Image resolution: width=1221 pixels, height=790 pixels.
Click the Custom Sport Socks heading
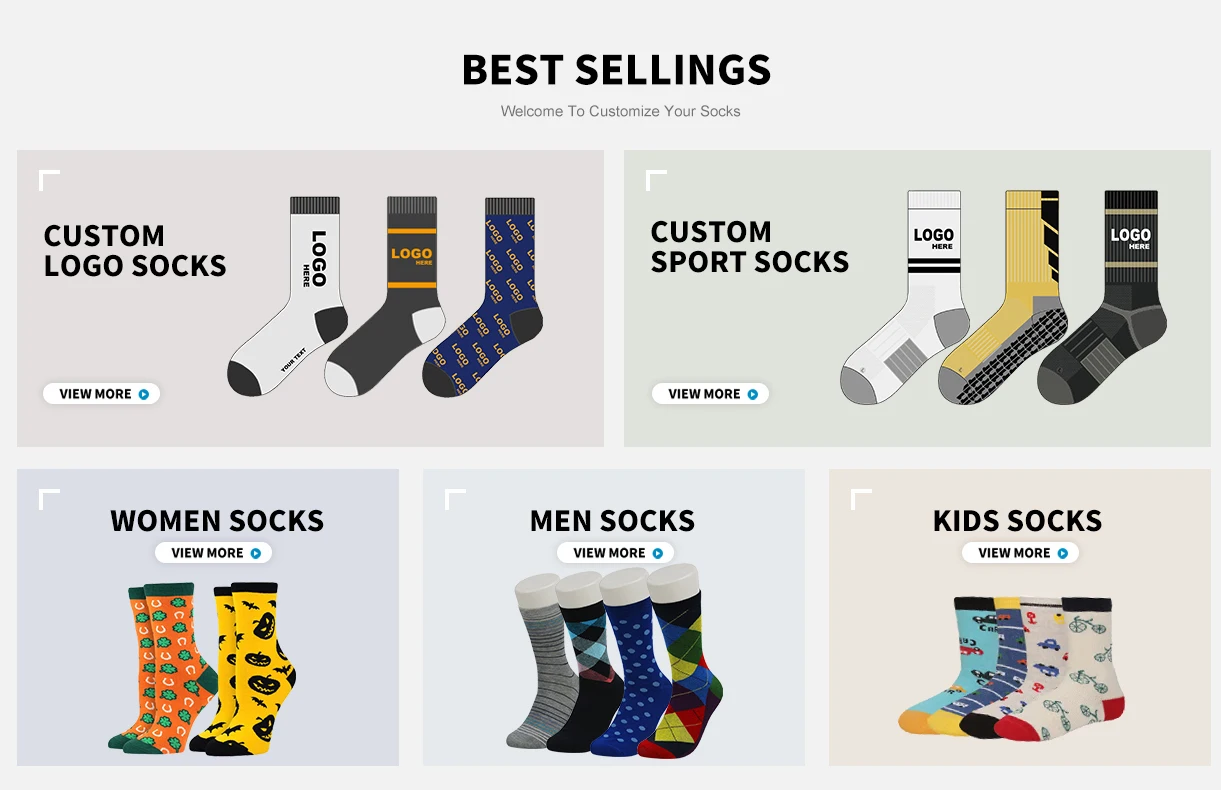click(x=749, y=247)
